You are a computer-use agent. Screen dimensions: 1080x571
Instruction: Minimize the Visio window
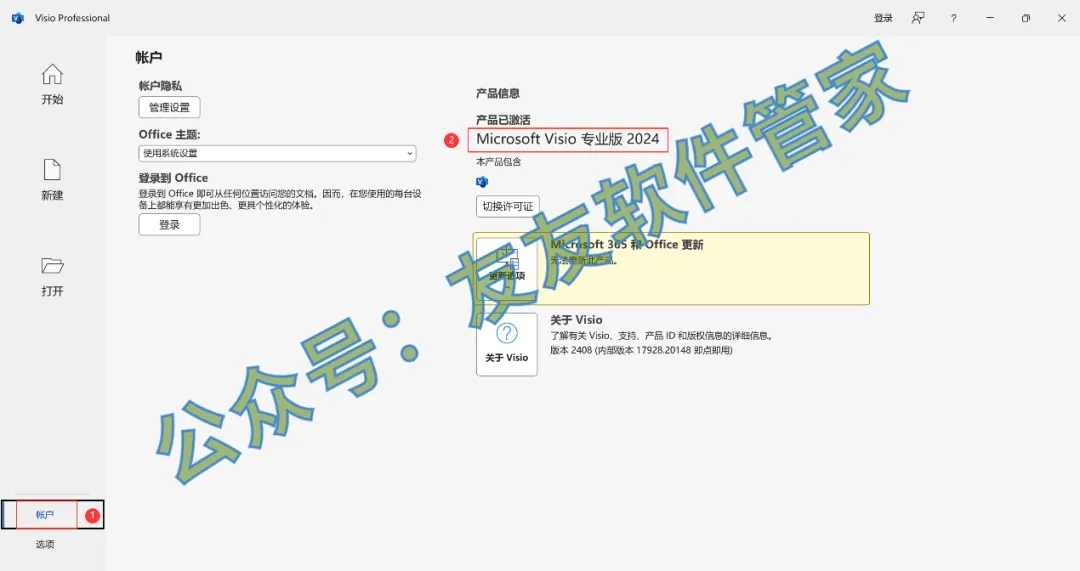click(990, 18)
